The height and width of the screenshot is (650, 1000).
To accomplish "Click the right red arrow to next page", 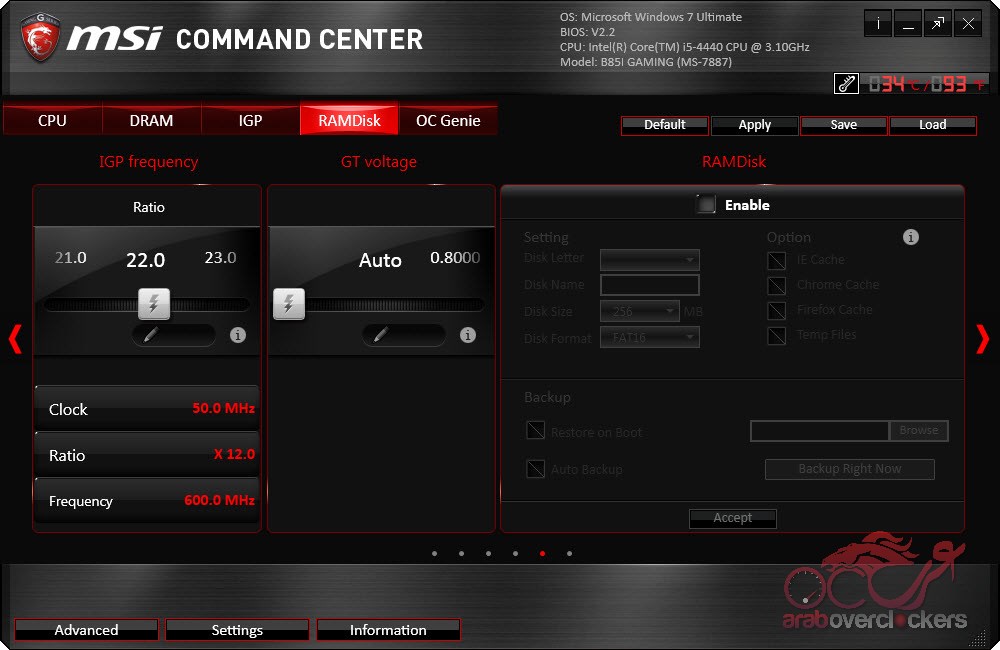I will 982,340.
